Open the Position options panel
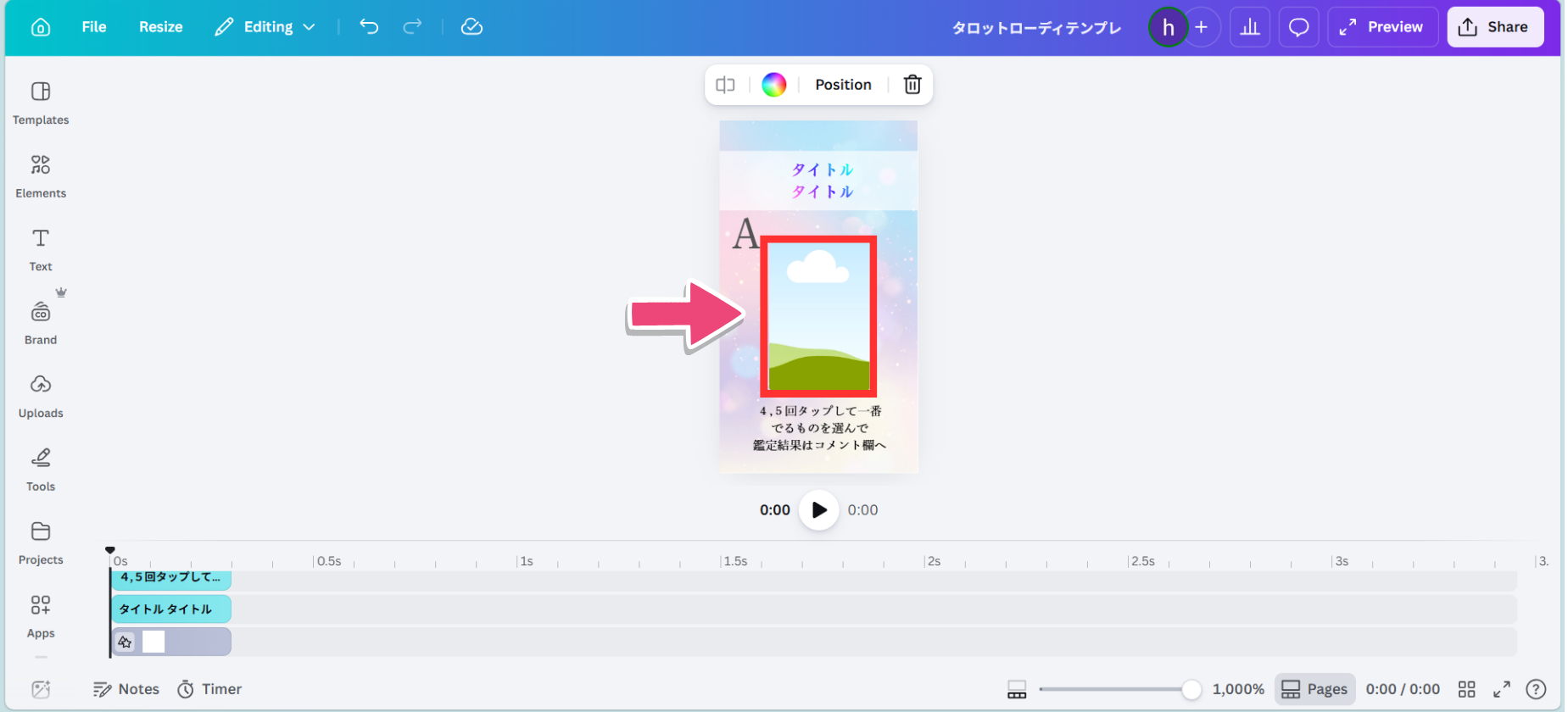The height and width of the screenshot is (712, 1568). pos(843,85)
